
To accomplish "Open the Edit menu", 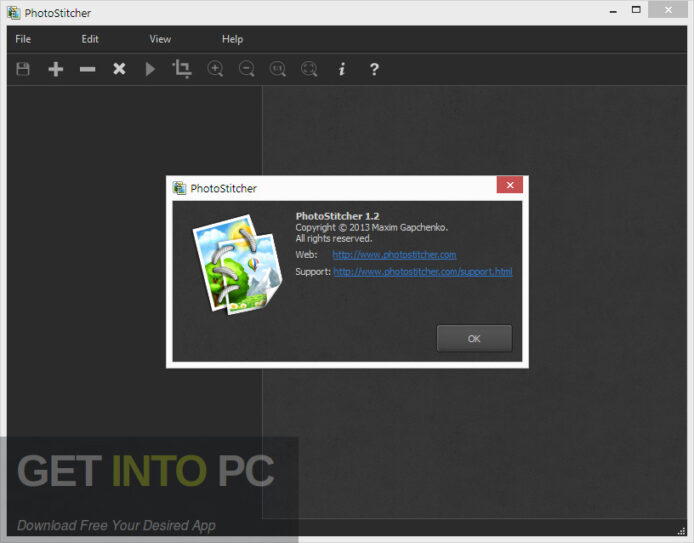I will (x=90, y=39).
